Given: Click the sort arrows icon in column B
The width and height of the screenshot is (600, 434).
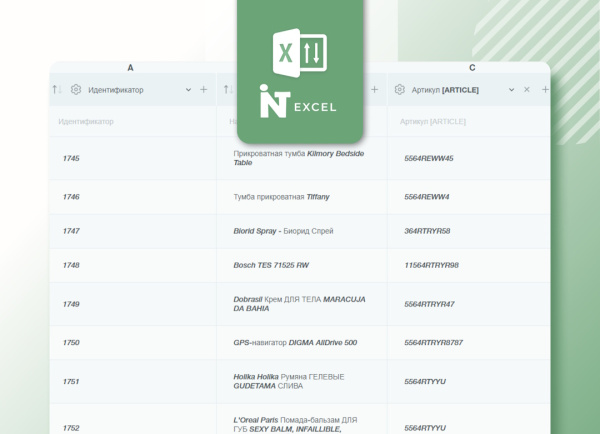Looking at the screenshot, I should (227, 90).
